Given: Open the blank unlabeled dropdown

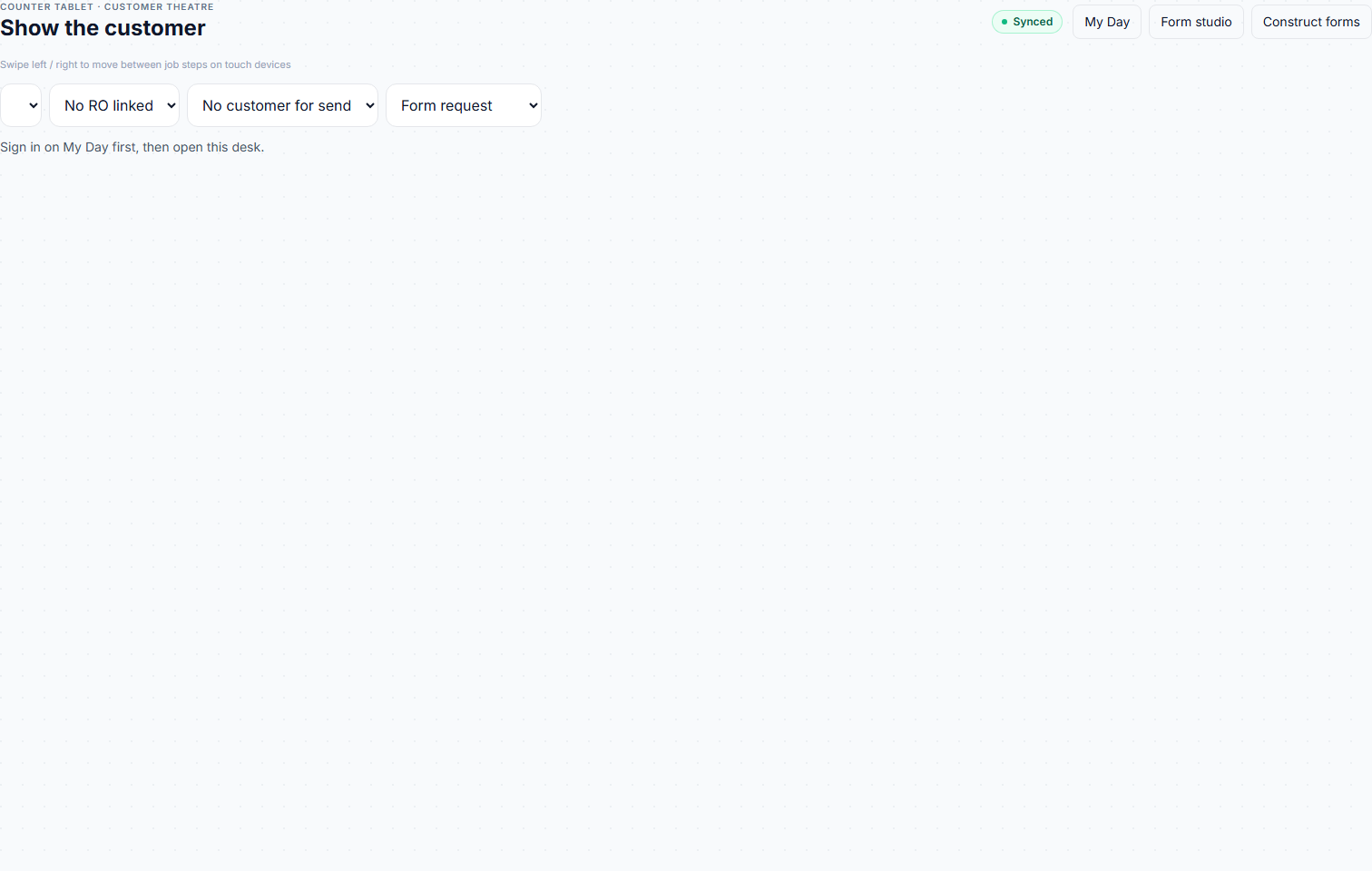Looking at the screenshot, I should coord(21,105).
